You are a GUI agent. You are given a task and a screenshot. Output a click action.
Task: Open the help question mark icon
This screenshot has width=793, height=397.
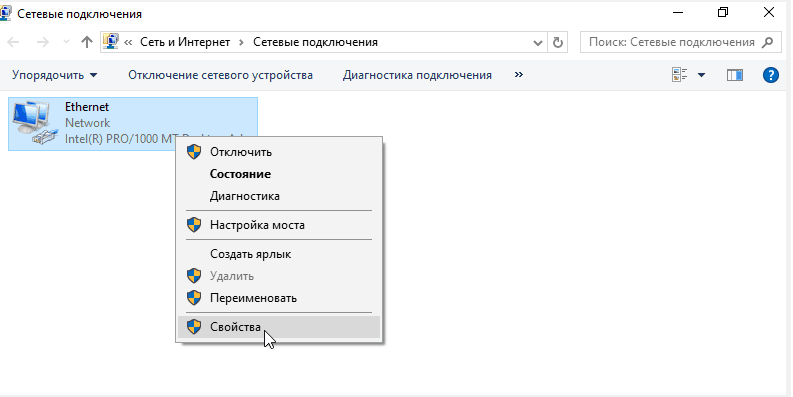770,75
